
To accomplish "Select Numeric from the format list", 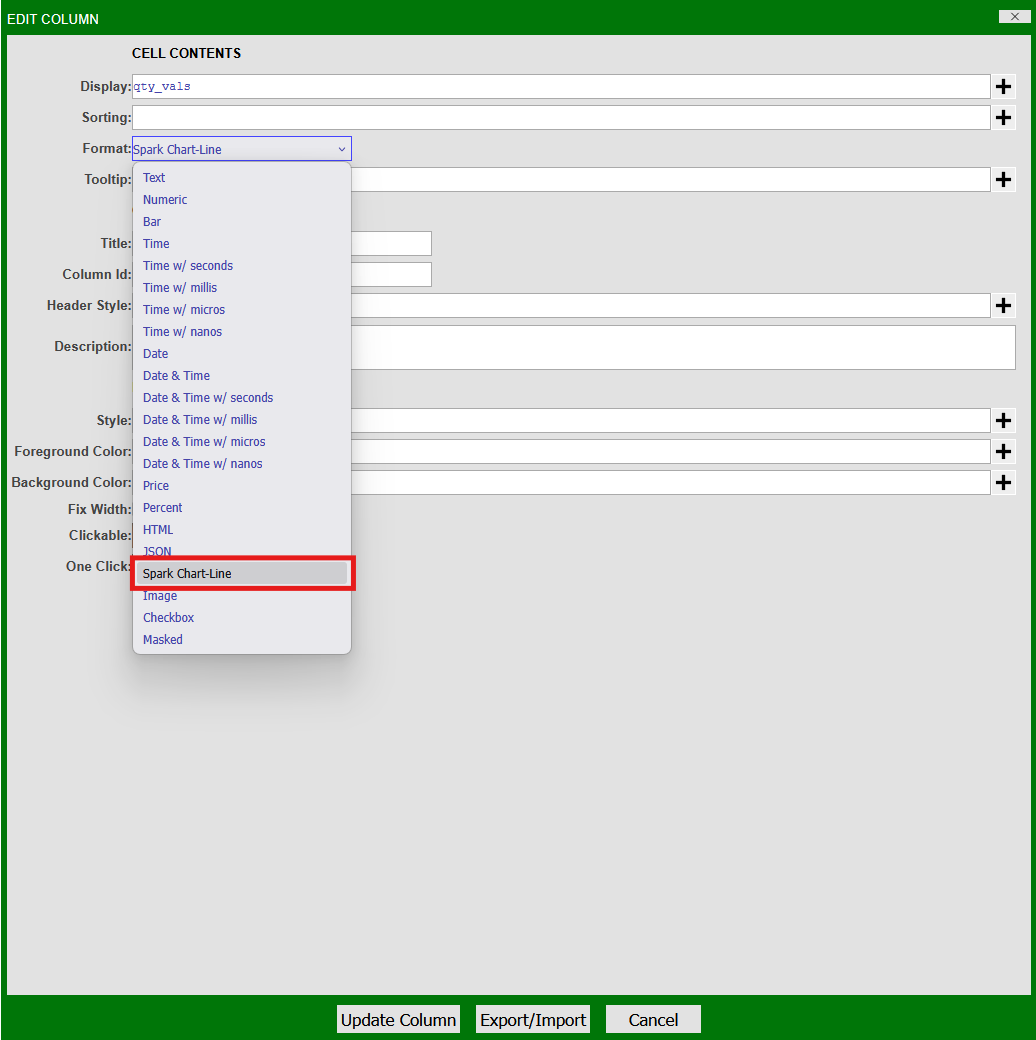I will [x=165, y=200].
